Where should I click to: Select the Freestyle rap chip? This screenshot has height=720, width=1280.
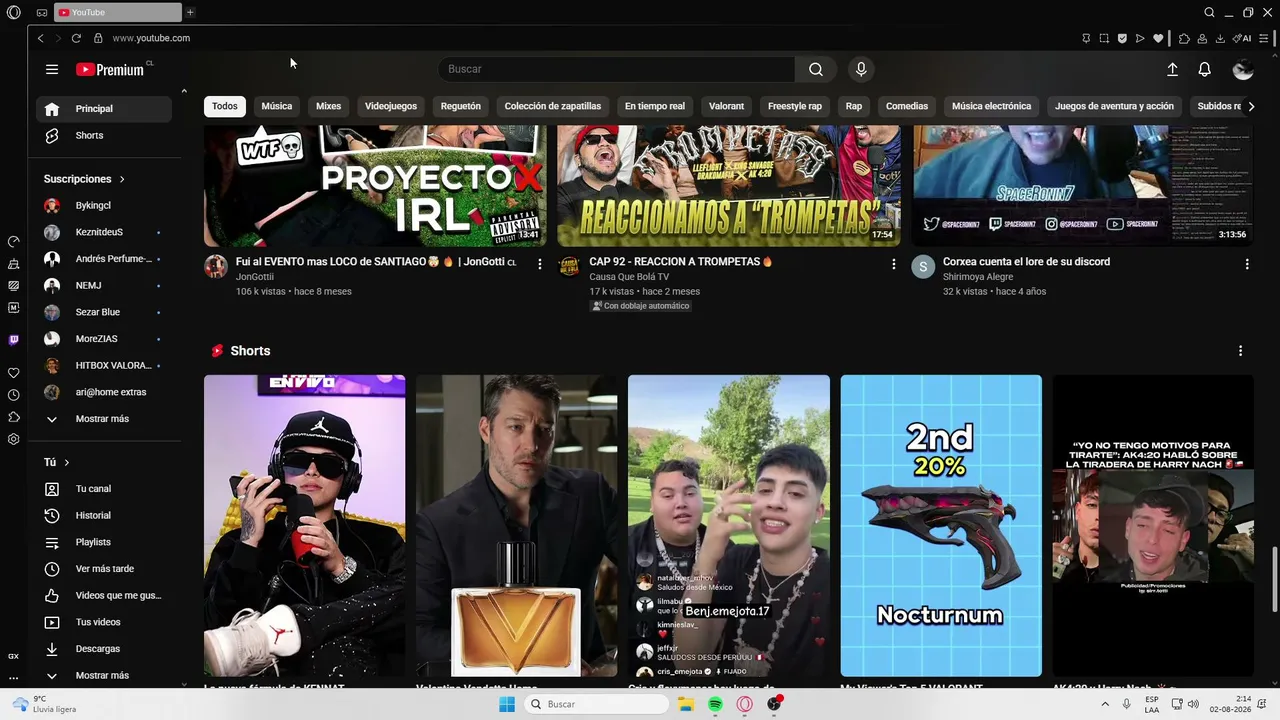pyautogui.click(x=795, y=106)
